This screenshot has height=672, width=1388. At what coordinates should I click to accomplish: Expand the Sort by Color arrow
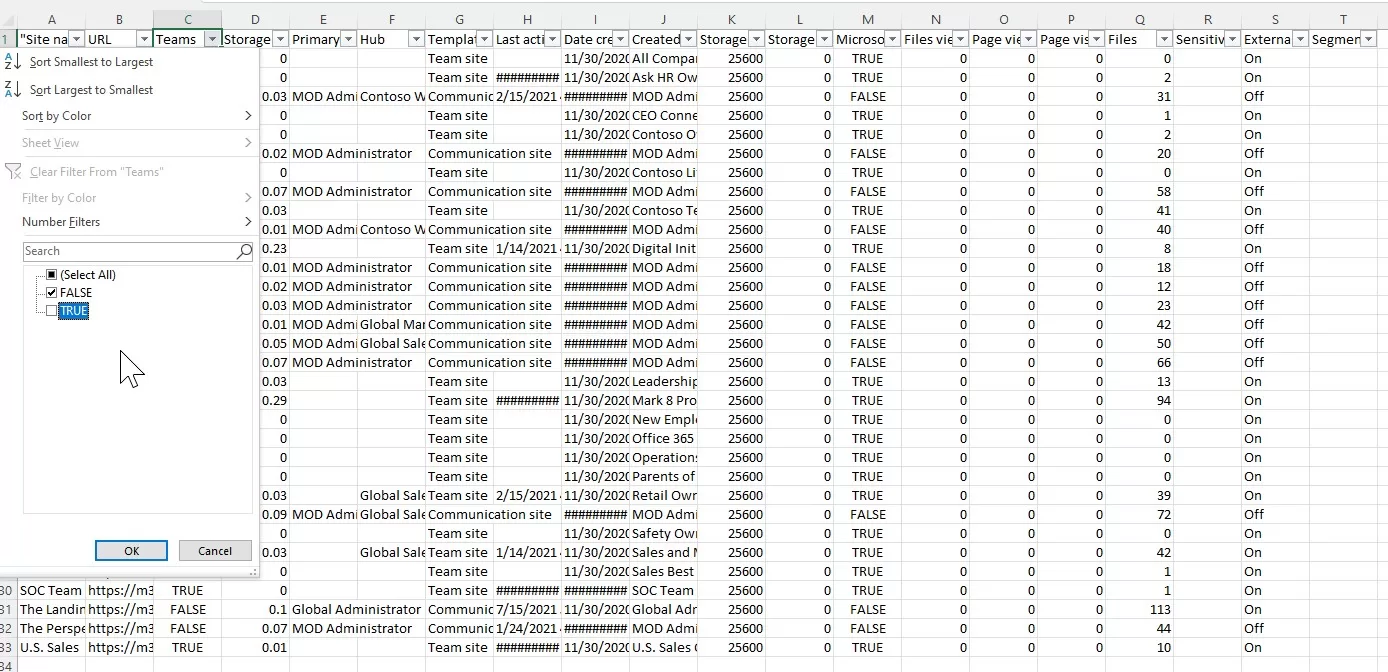[x=248, y=116]
